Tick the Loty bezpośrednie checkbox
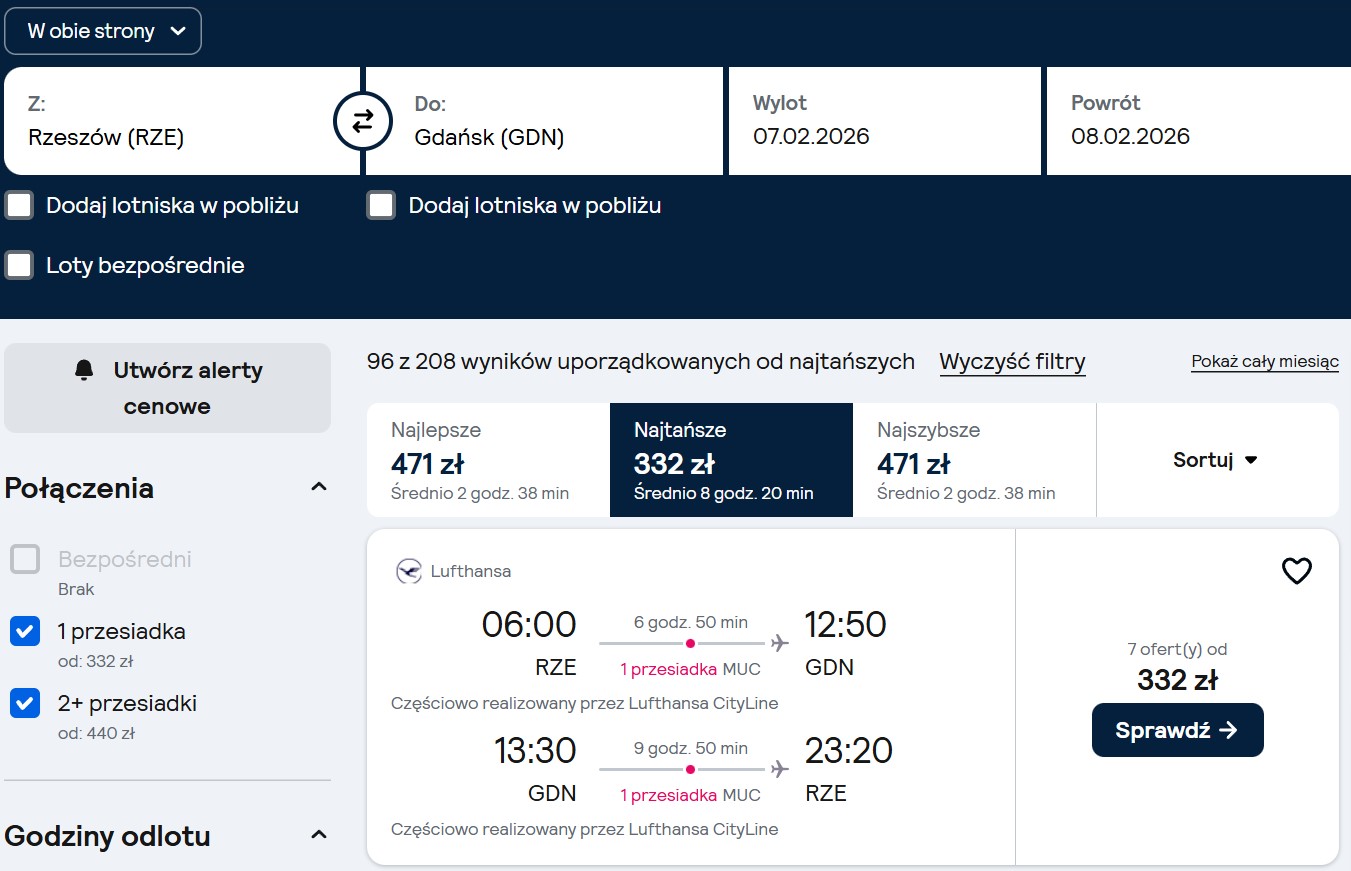1351x871 pixels. 19,265
